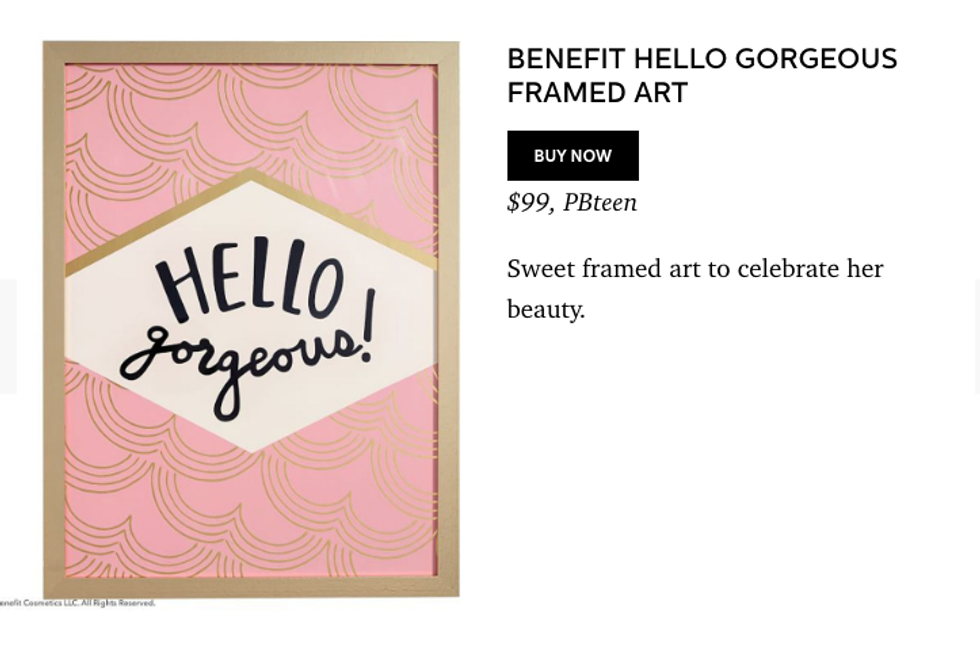Viewport: 980px width, 649px height.
Task: Click the PBteen retailer name
Action: point(599,203)
